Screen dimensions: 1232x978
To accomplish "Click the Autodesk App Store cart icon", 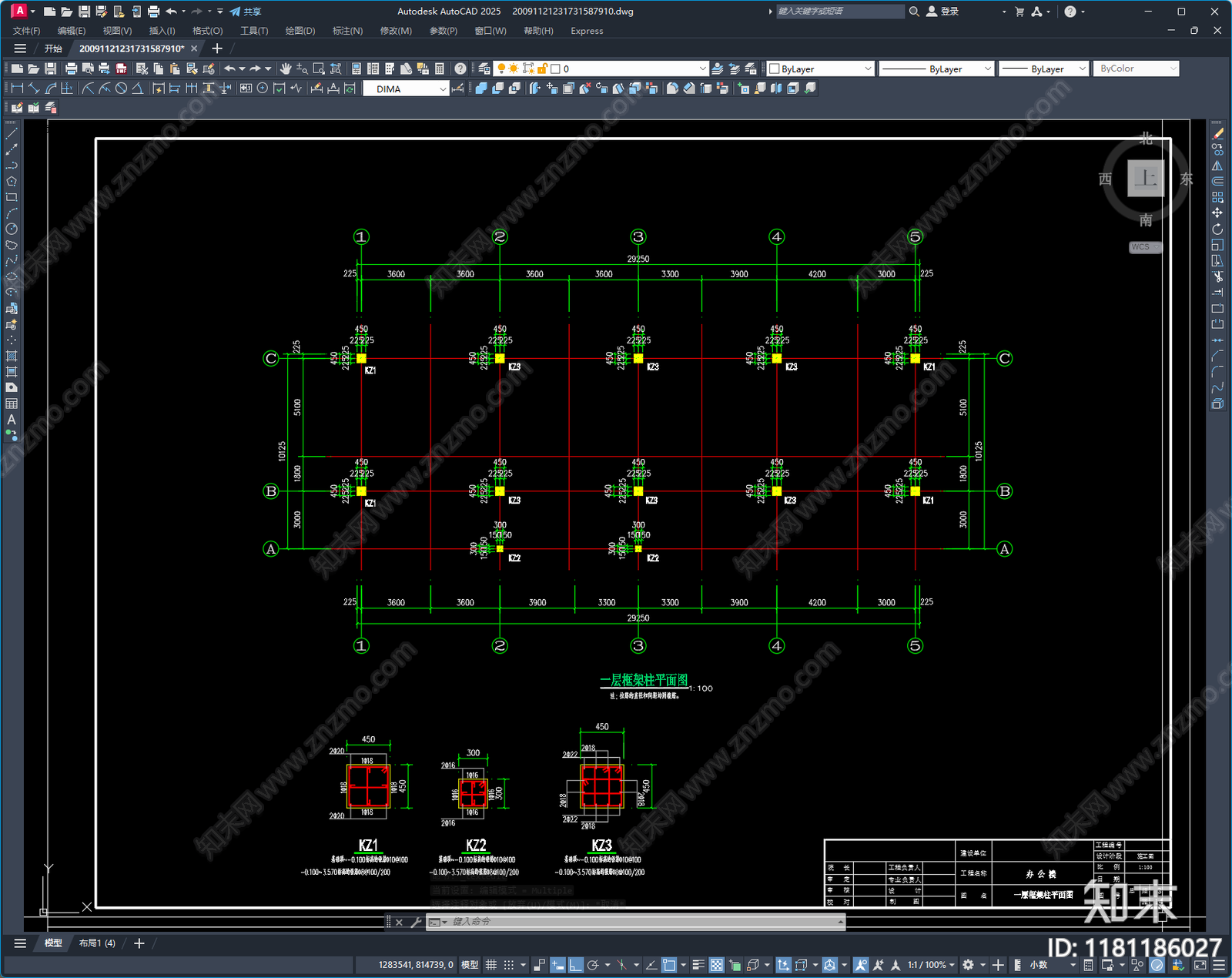I will click(x=1019, y=12).
